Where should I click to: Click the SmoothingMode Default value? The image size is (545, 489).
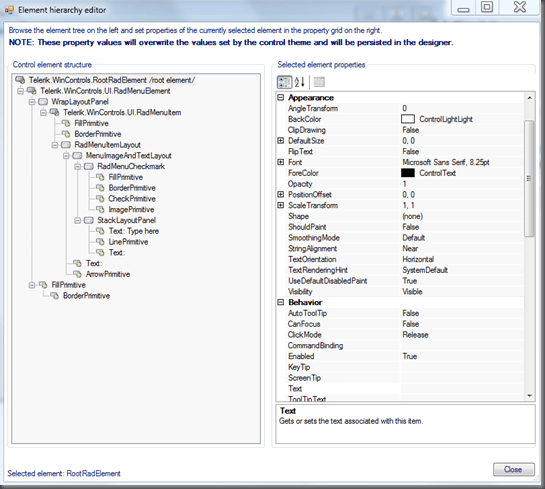pyautogui.click(x=414, y=238)
